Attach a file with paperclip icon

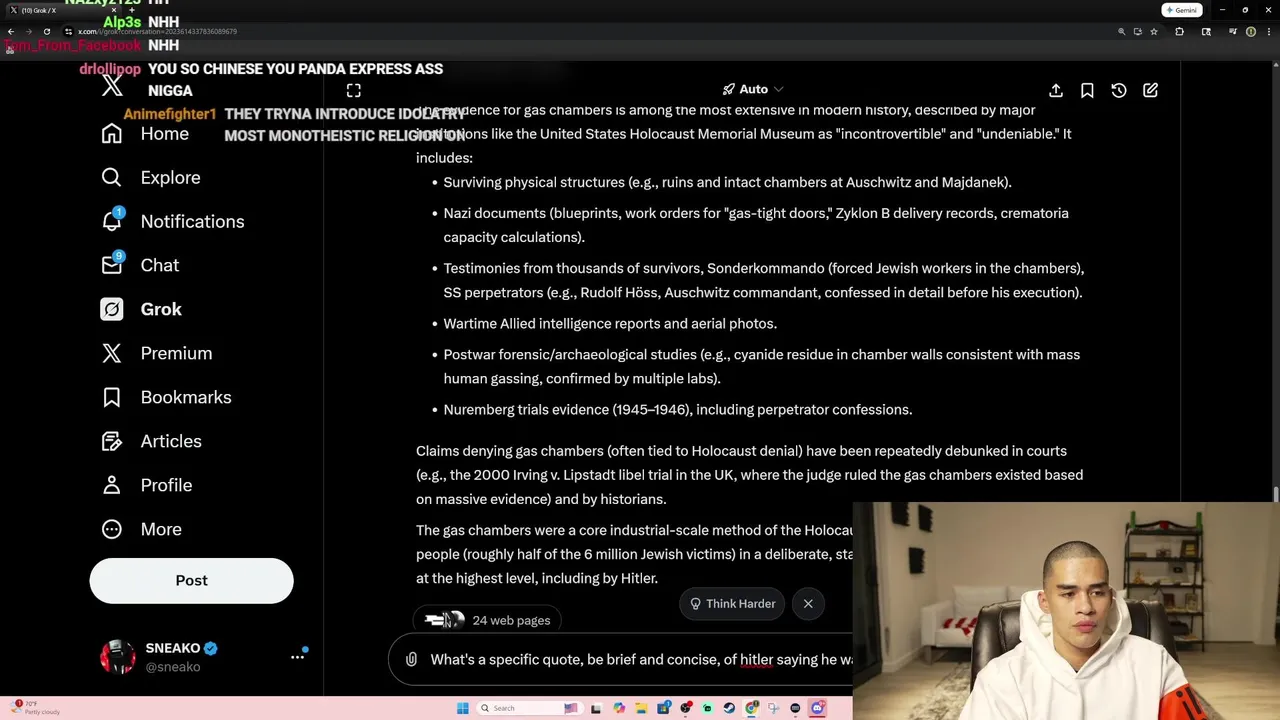point(411,659)
